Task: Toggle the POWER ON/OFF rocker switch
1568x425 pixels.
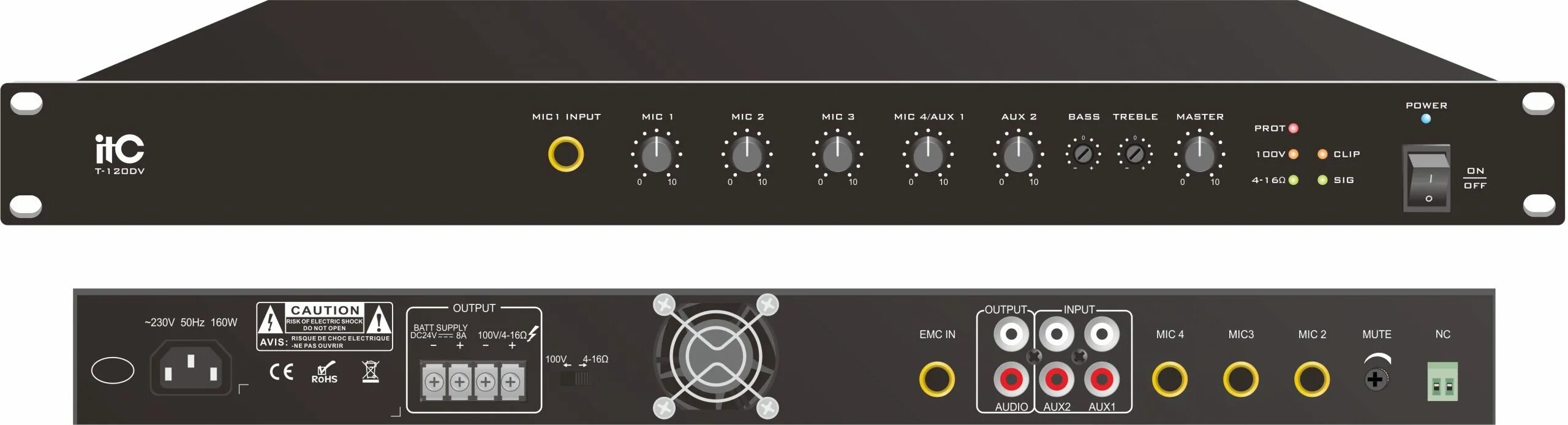Action: 1427,179
